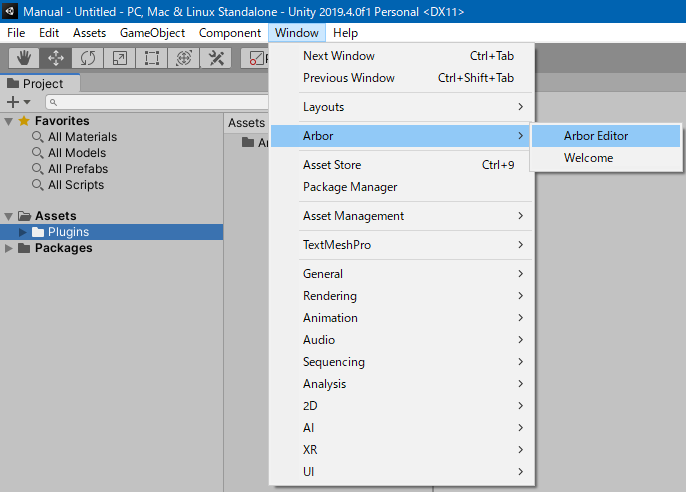Open Welcome from Arbor submenu
The image size is (686, 492).
click(606, 158)
